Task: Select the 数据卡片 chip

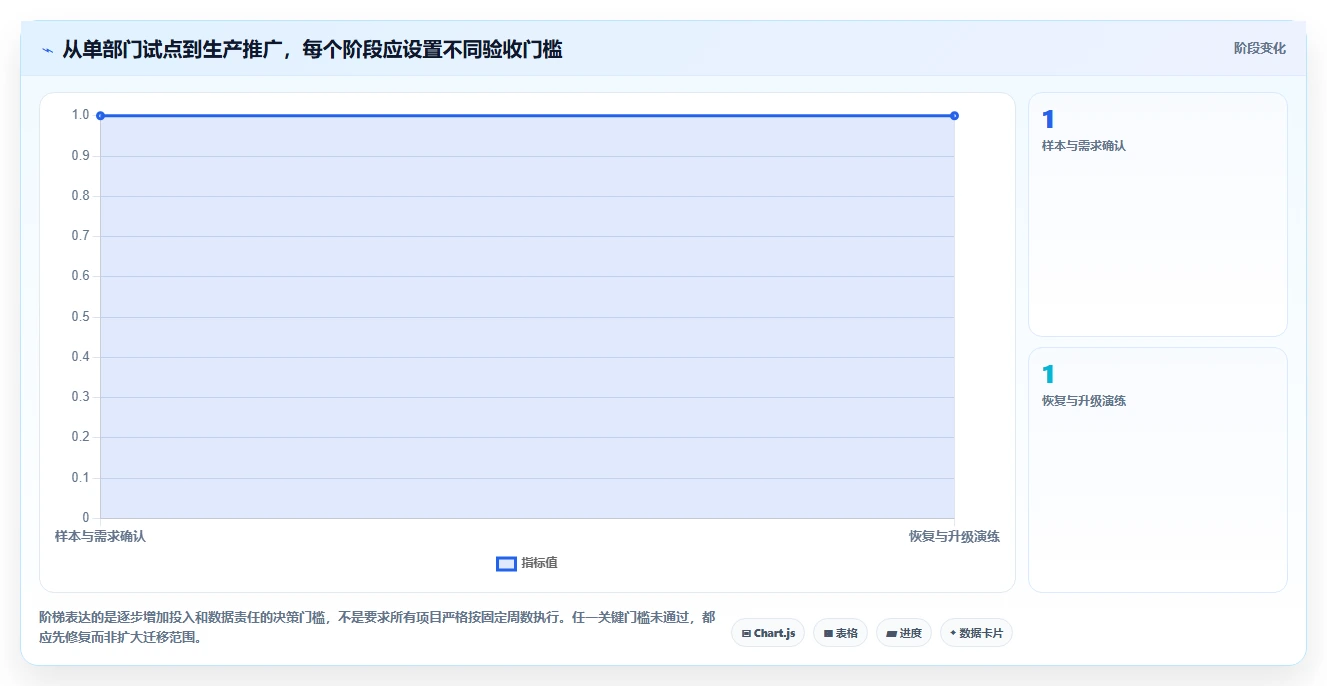Action: point(976,633)
